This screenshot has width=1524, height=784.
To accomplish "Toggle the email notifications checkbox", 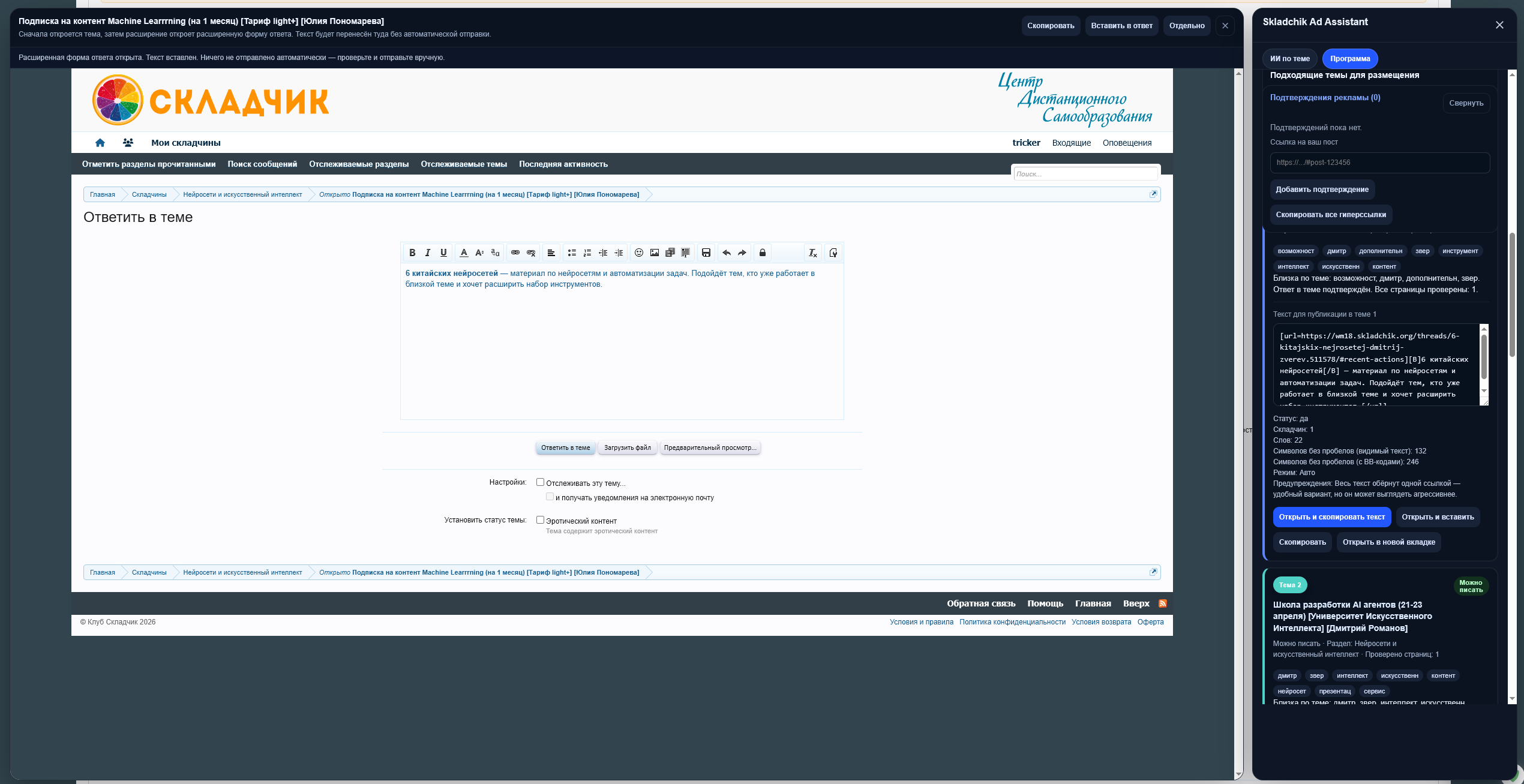I will click(550, 497).
